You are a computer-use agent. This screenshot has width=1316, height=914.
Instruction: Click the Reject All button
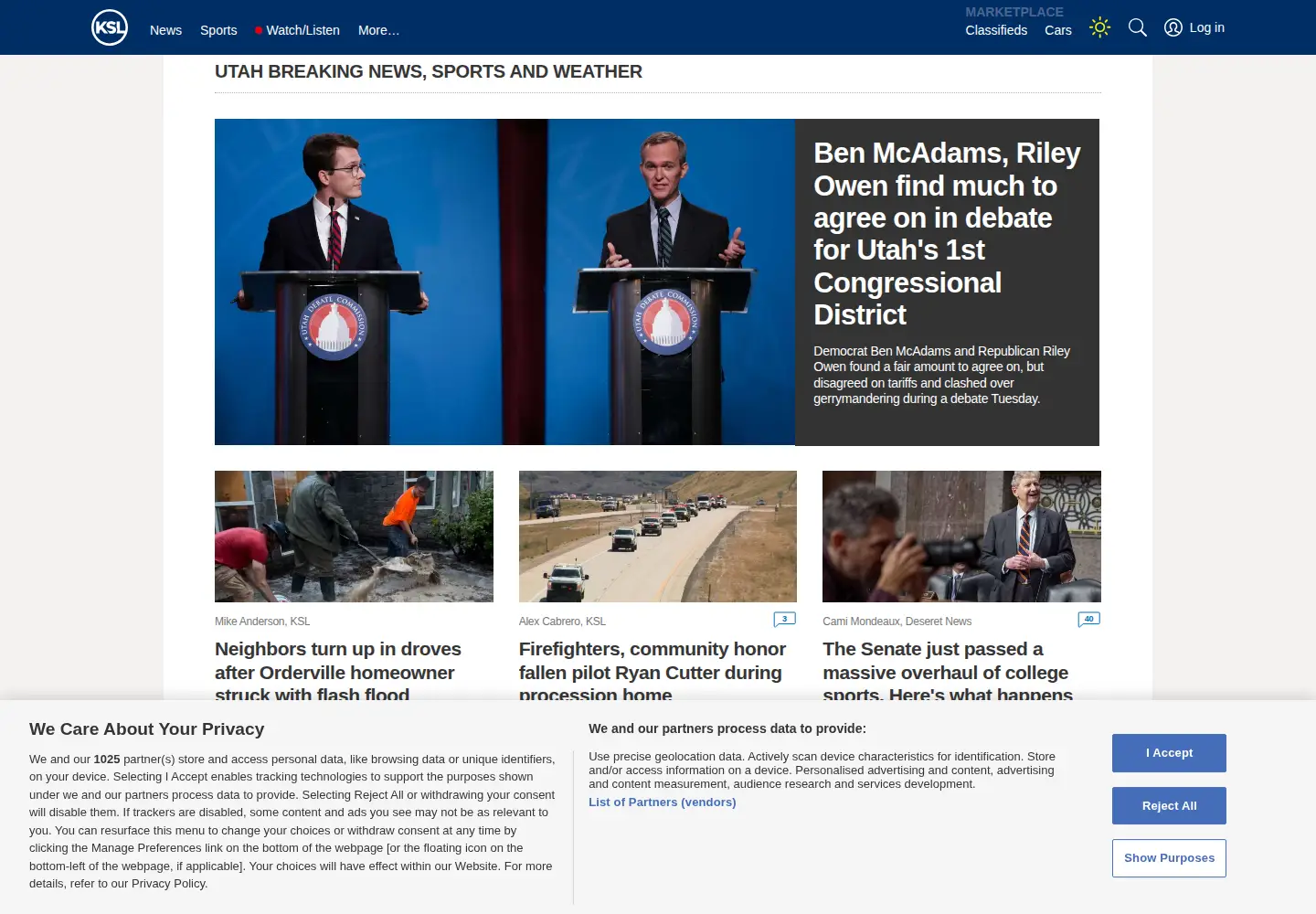pyautogui.click(x=1169, y=806)
